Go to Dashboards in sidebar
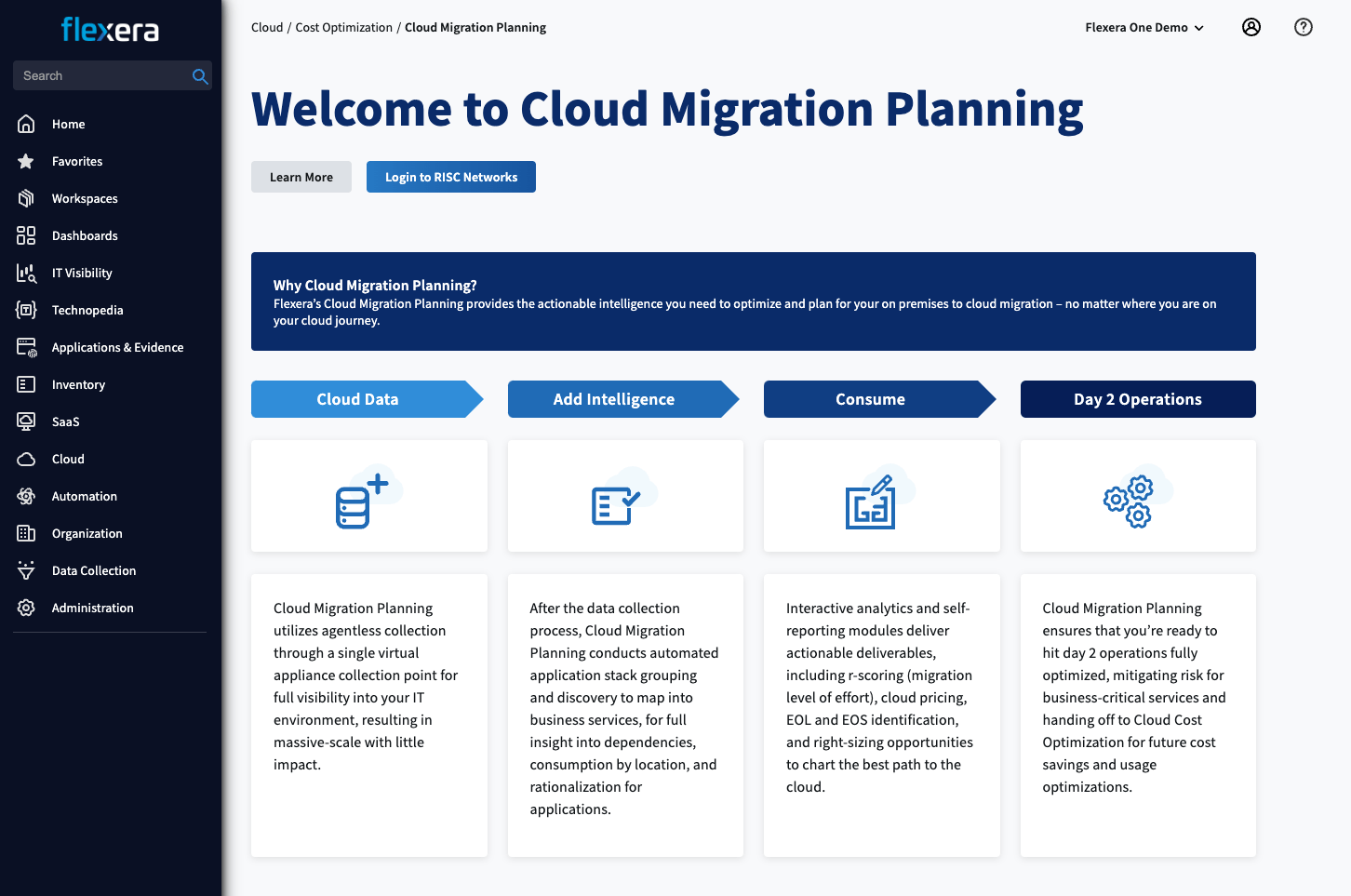1351x896 pixels. [85, 235]
